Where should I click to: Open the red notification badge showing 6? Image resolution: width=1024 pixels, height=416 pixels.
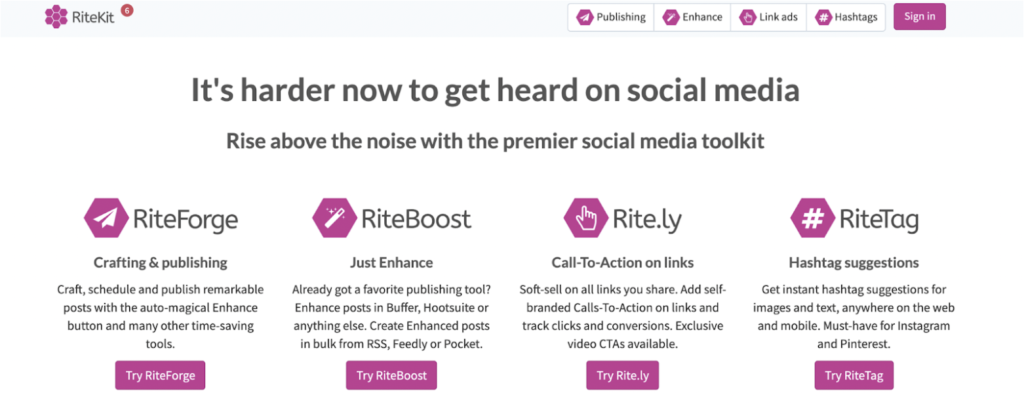(127, 10)
